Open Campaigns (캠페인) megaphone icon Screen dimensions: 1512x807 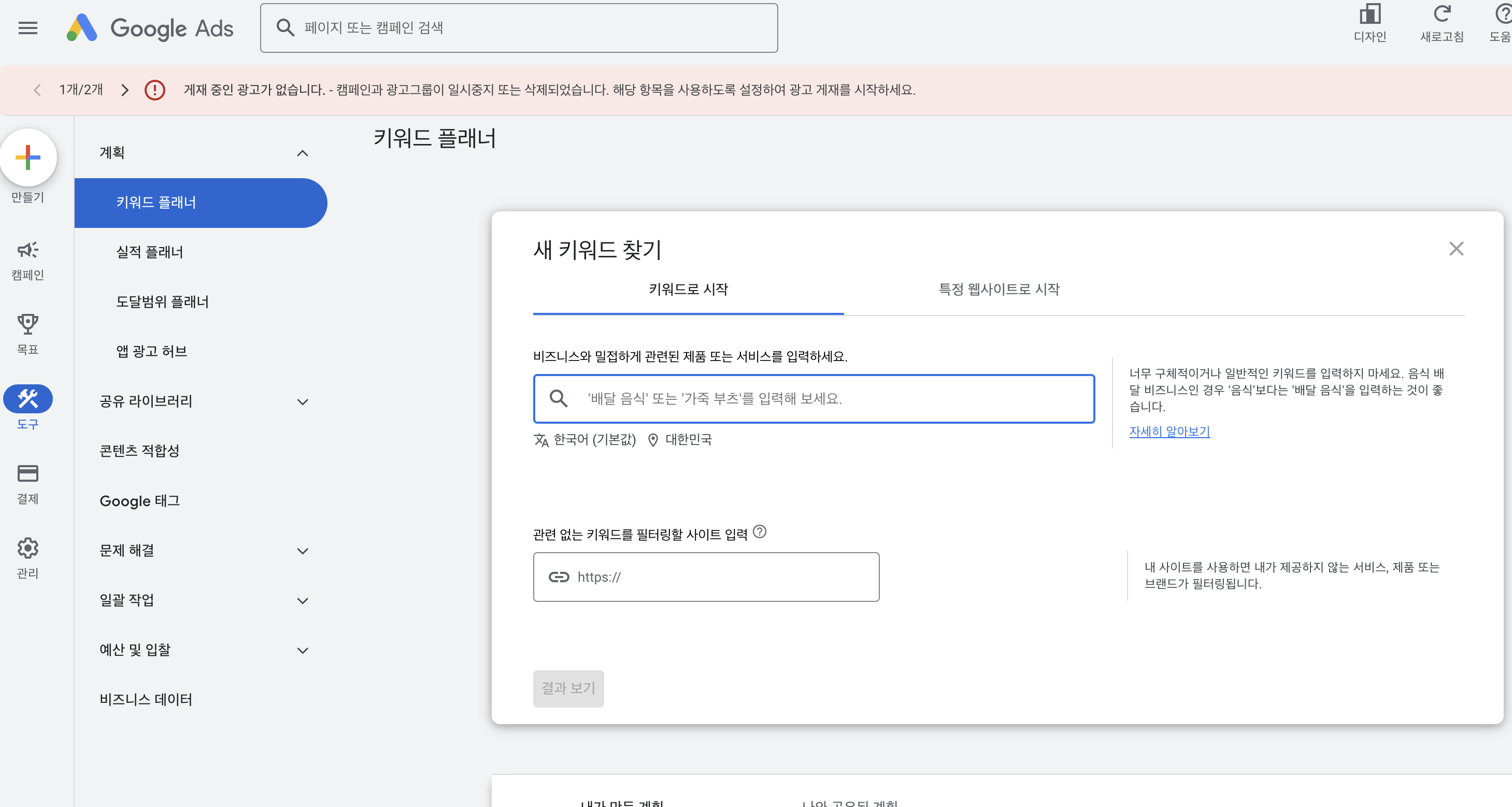[27, 250]
